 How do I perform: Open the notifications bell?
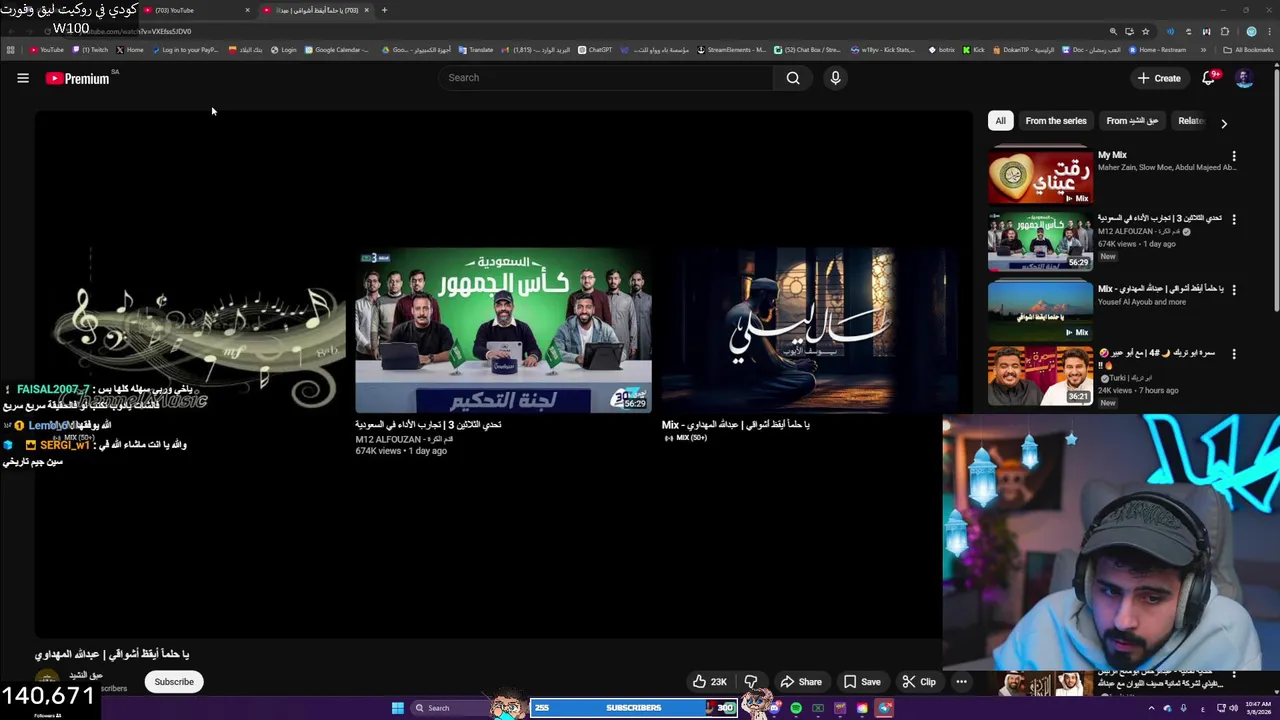[1208, 78]
